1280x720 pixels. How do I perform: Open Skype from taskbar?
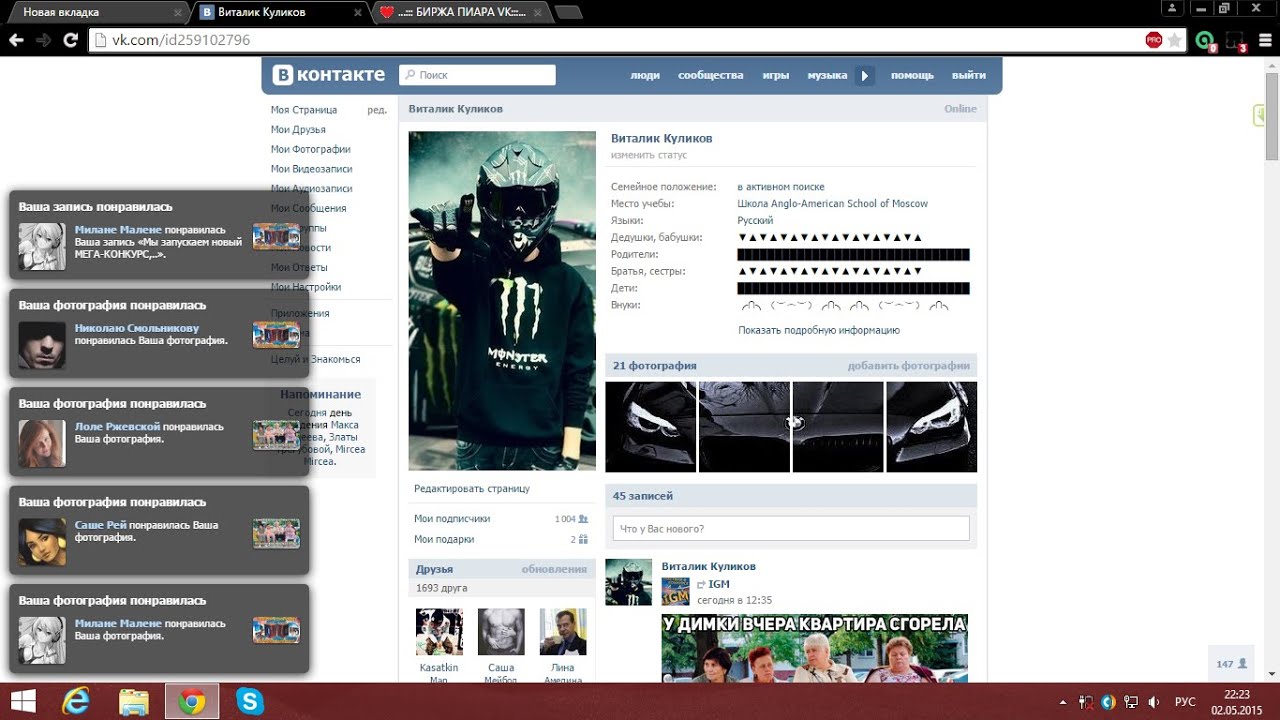tap(250, 701)
